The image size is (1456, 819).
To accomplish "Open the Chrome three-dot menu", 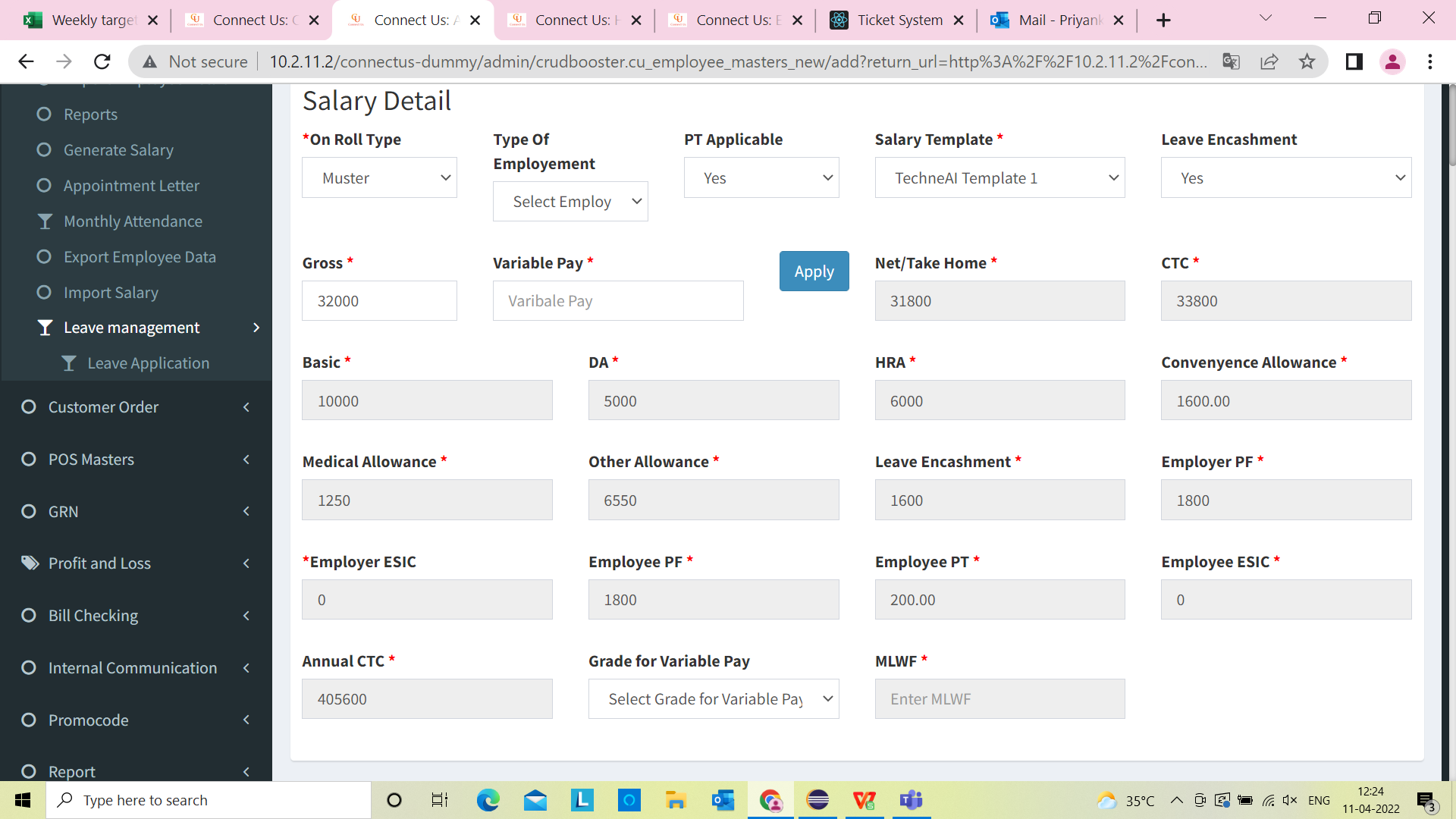I will (1430, 61).
